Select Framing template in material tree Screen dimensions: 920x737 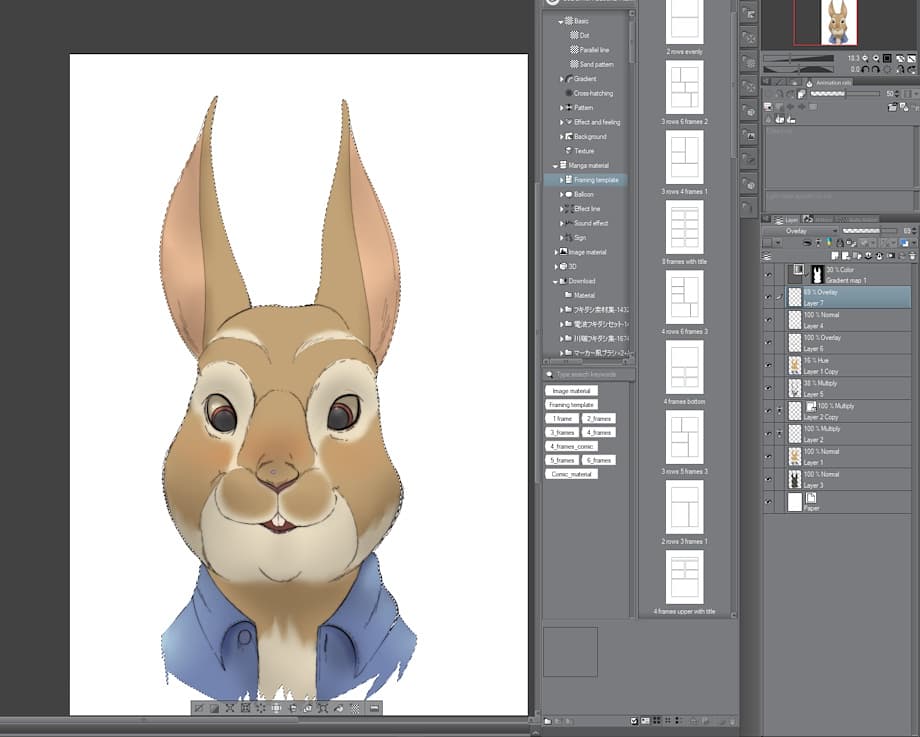pos(595,180)
